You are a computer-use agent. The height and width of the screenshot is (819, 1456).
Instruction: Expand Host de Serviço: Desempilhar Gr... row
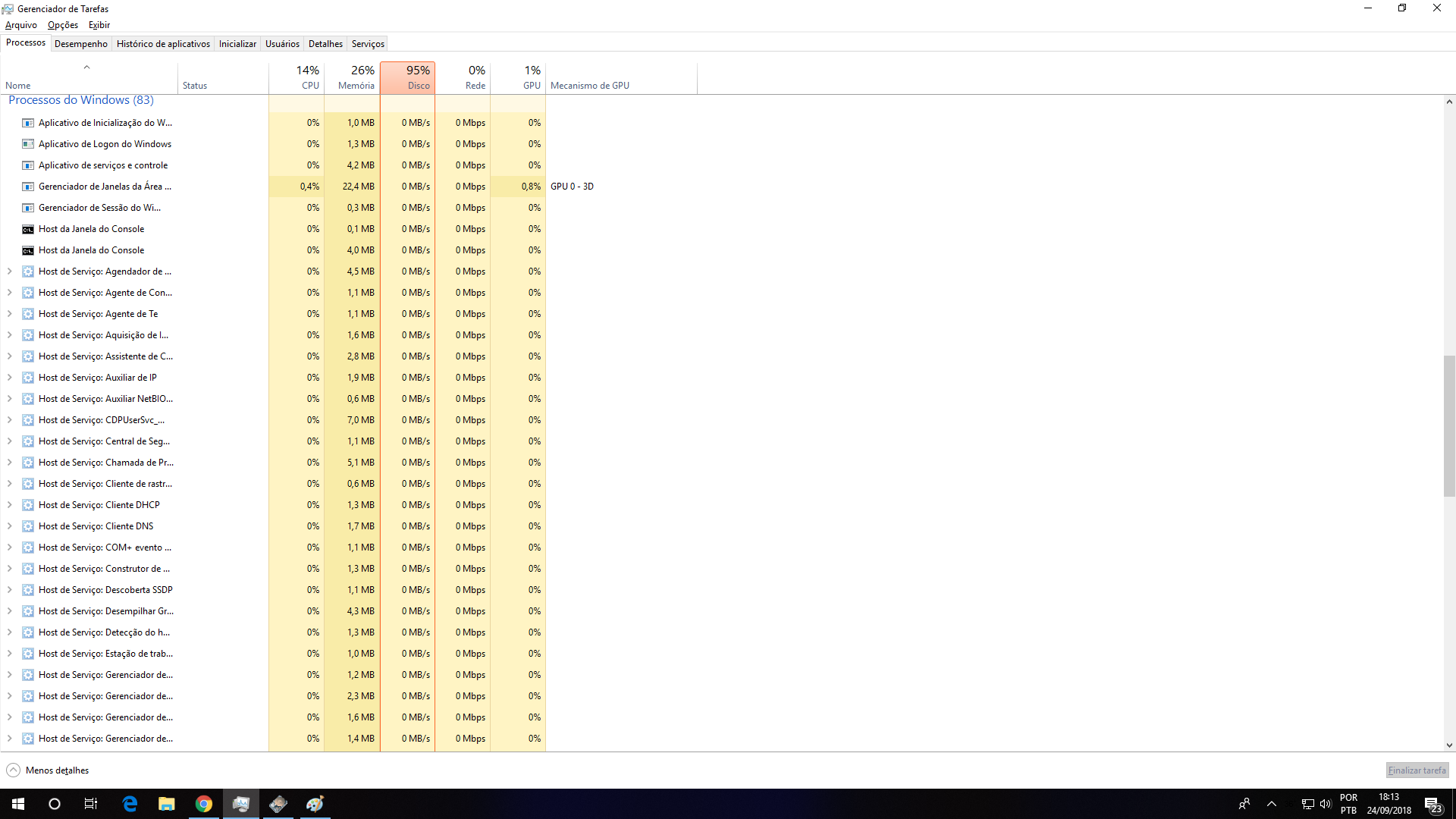pyautogui.click(x=9, y=611)
